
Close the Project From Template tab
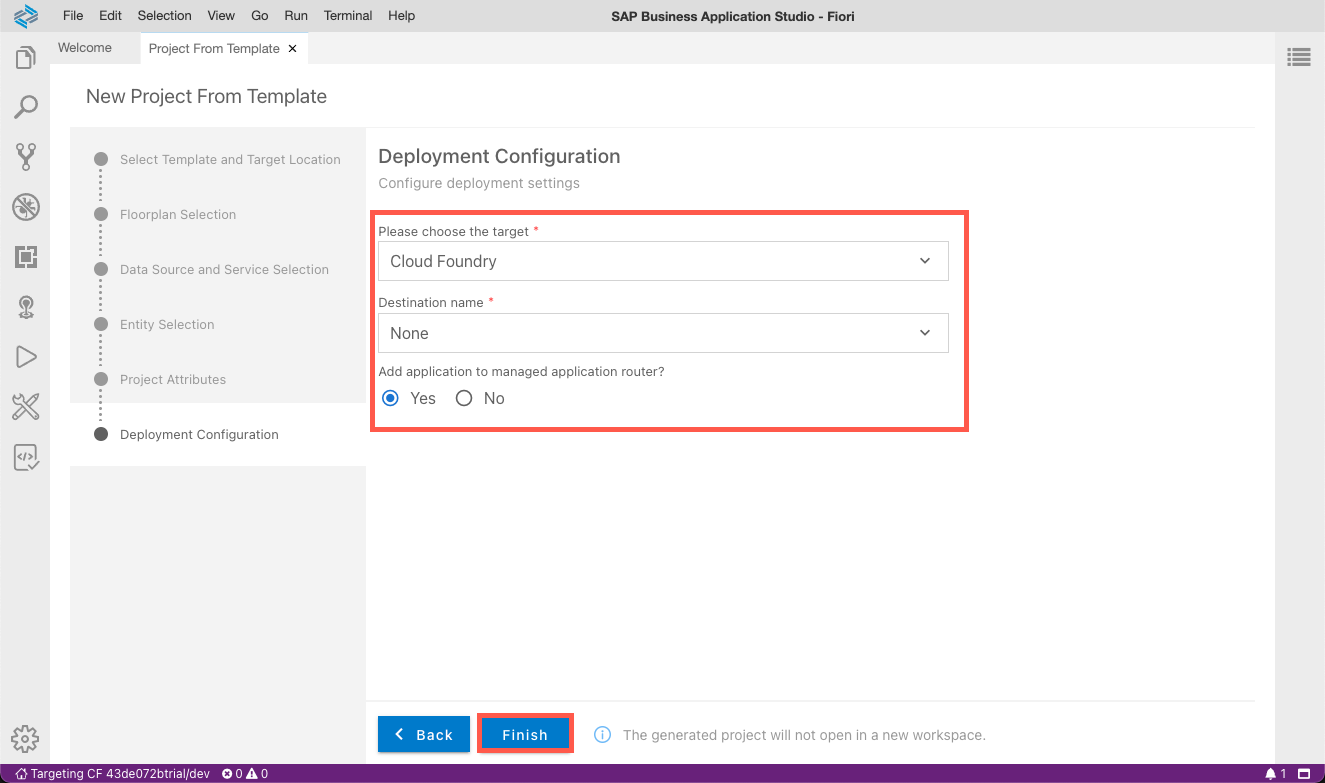[x=292, y=48]
